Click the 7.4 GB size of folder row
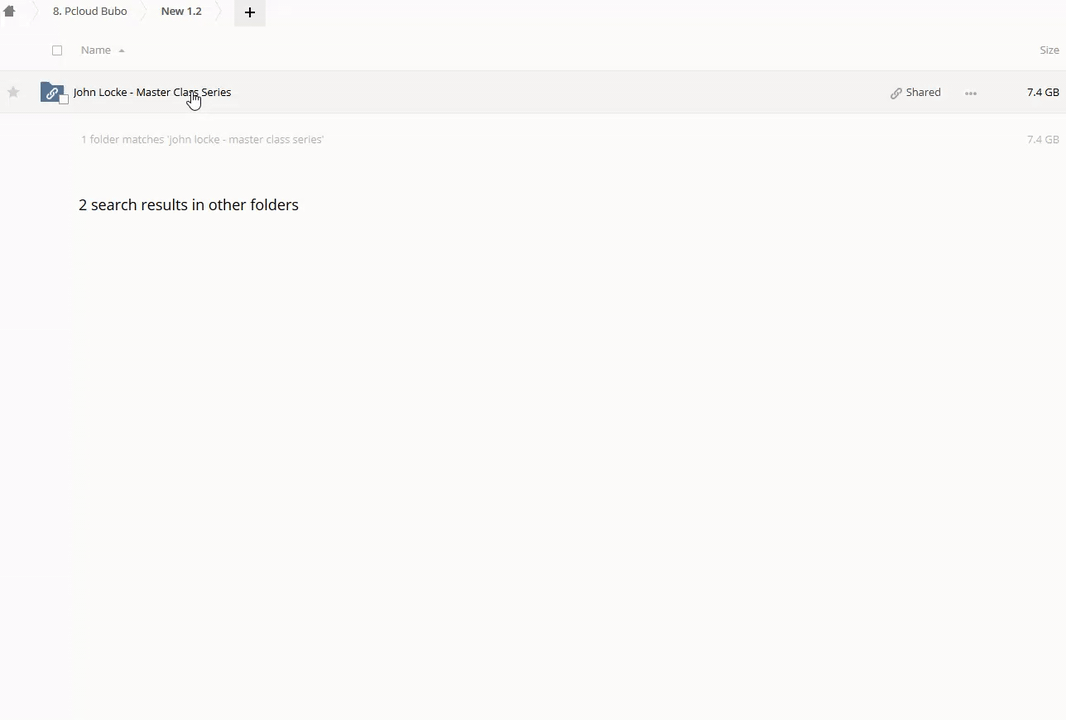 coord(1042,92)
